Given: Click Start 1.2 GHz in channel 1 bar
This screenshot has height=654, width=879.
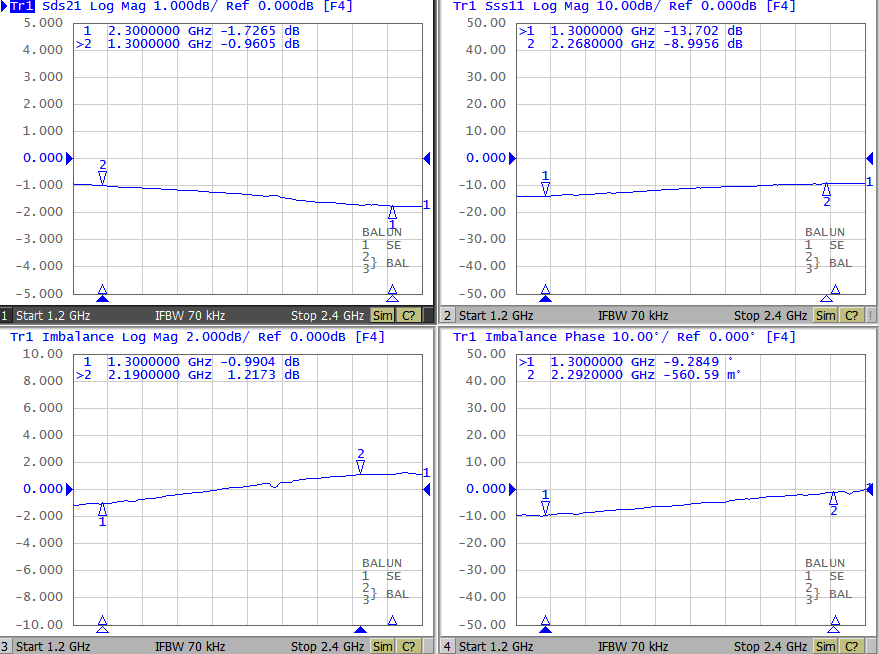Looking at the screenshot, I should pyautogui.click(x=53, y=316).
